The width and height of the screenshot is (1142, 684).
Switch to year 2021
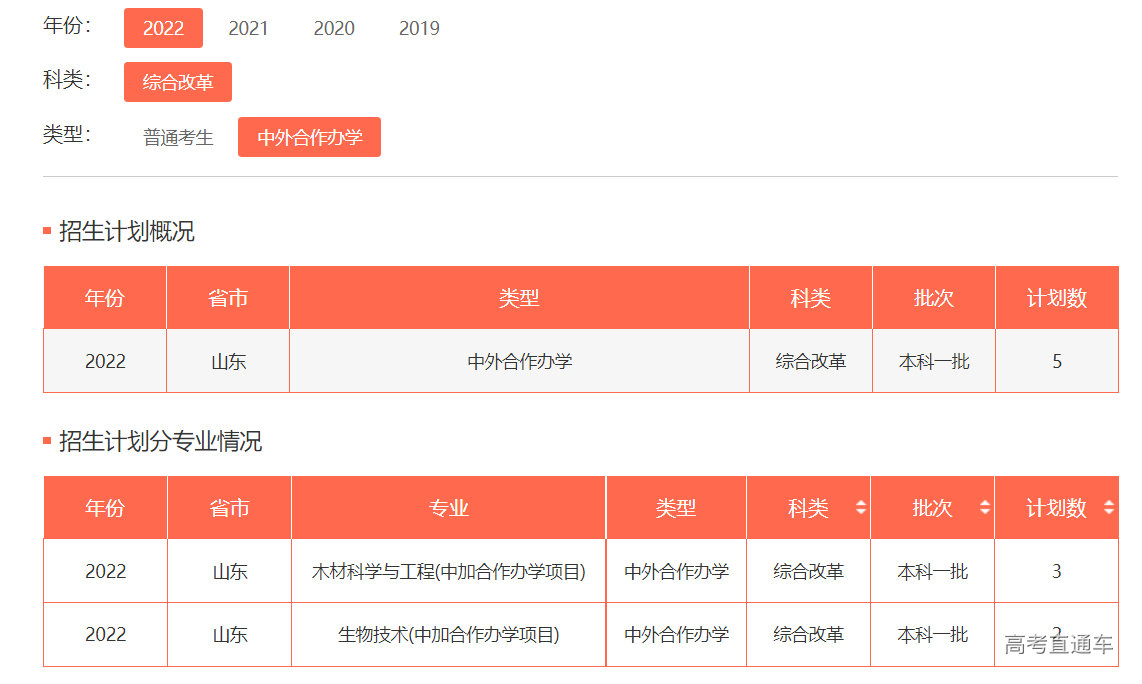pyautogui.click(x=248, y=28)
